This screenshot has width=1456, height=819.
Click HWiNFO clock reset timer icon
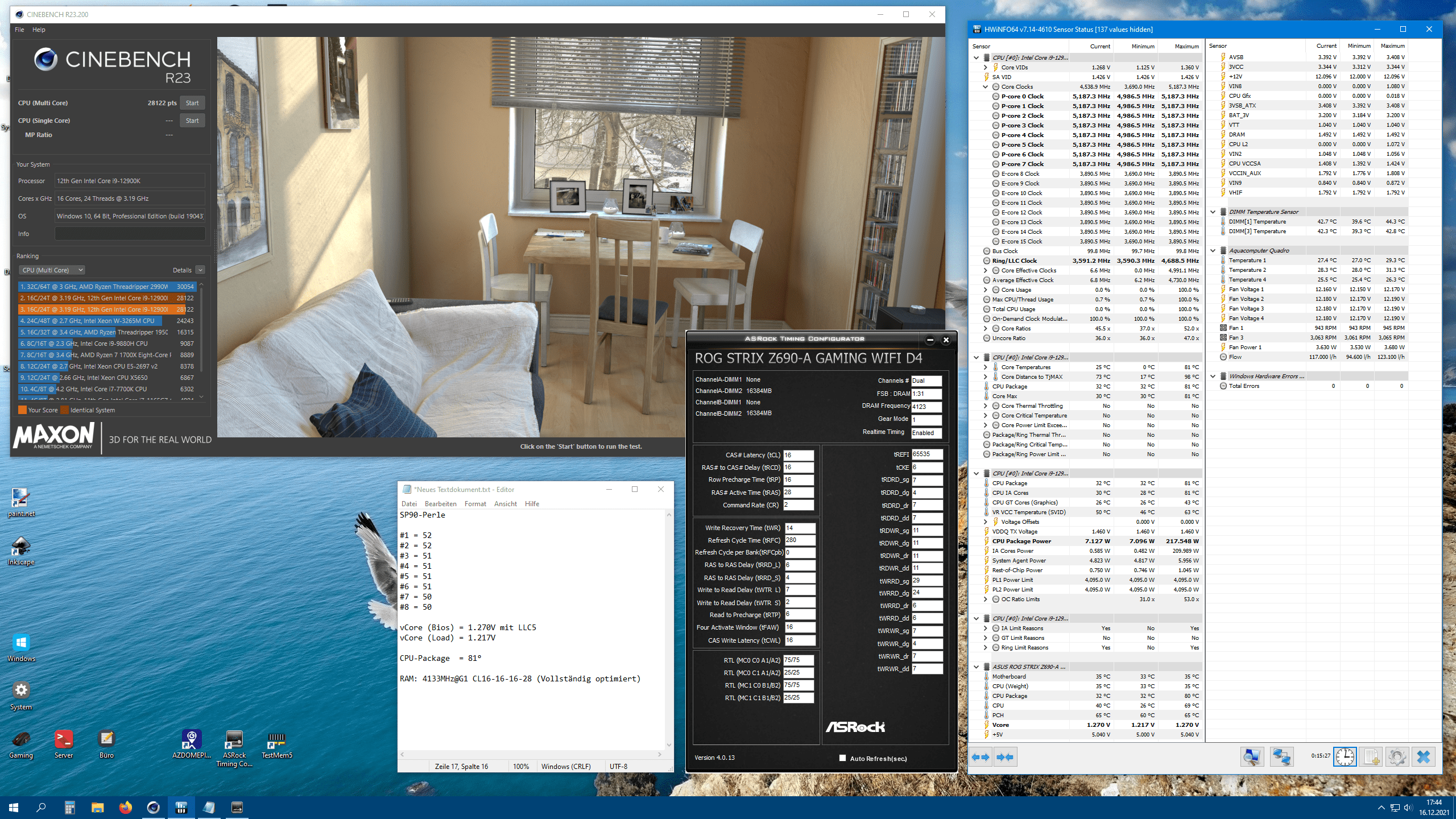pyautogui.click(x=1345, y=757)
